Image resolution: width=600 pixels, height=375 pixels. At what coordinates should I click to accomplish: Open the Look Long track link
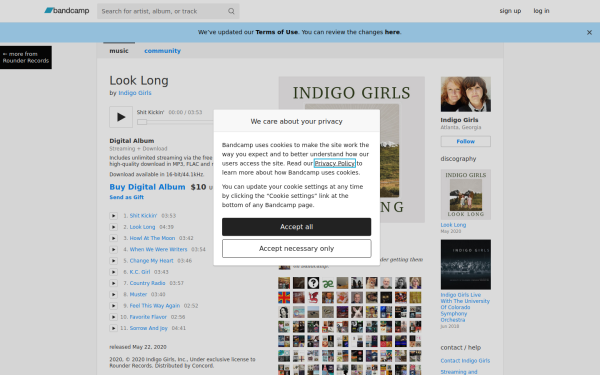coord(142,227)
